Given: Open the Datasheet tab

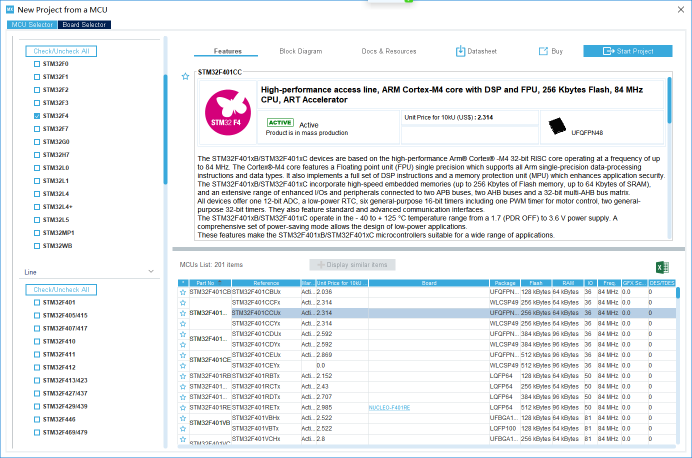Looking at the screenshot, I should click(x=476, y=51).
